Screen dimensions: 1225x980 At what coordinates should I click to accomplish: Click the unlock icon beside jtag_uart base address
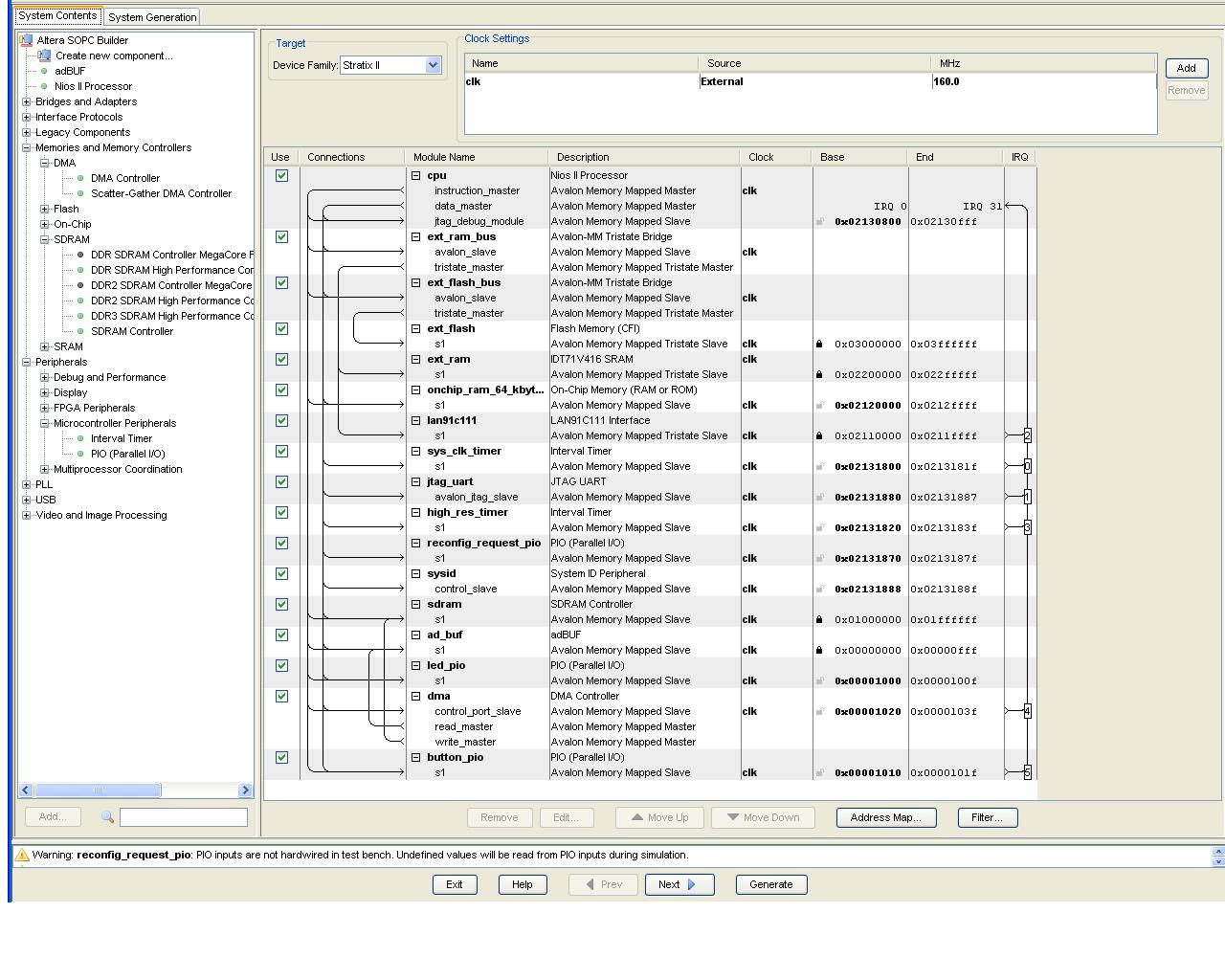coord(819,497)
